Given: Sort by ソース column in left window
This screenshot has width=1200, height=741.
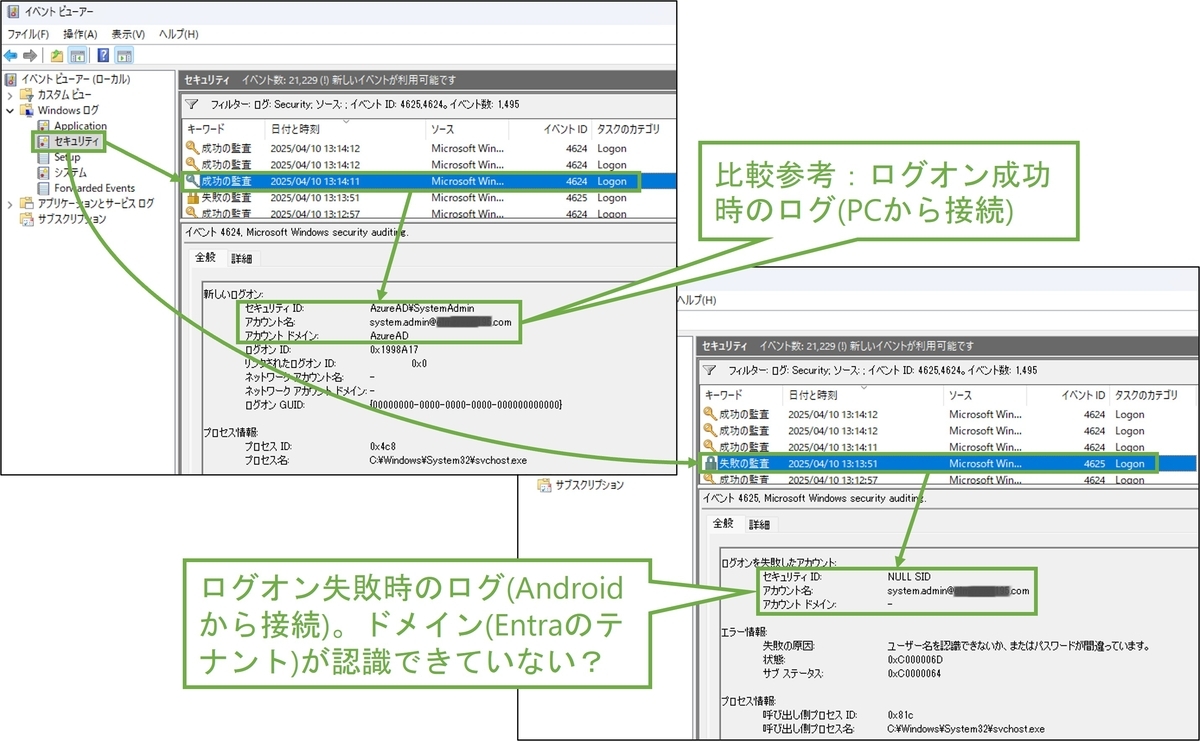Looking at the screenshot, I should click(x=467, y=129).
